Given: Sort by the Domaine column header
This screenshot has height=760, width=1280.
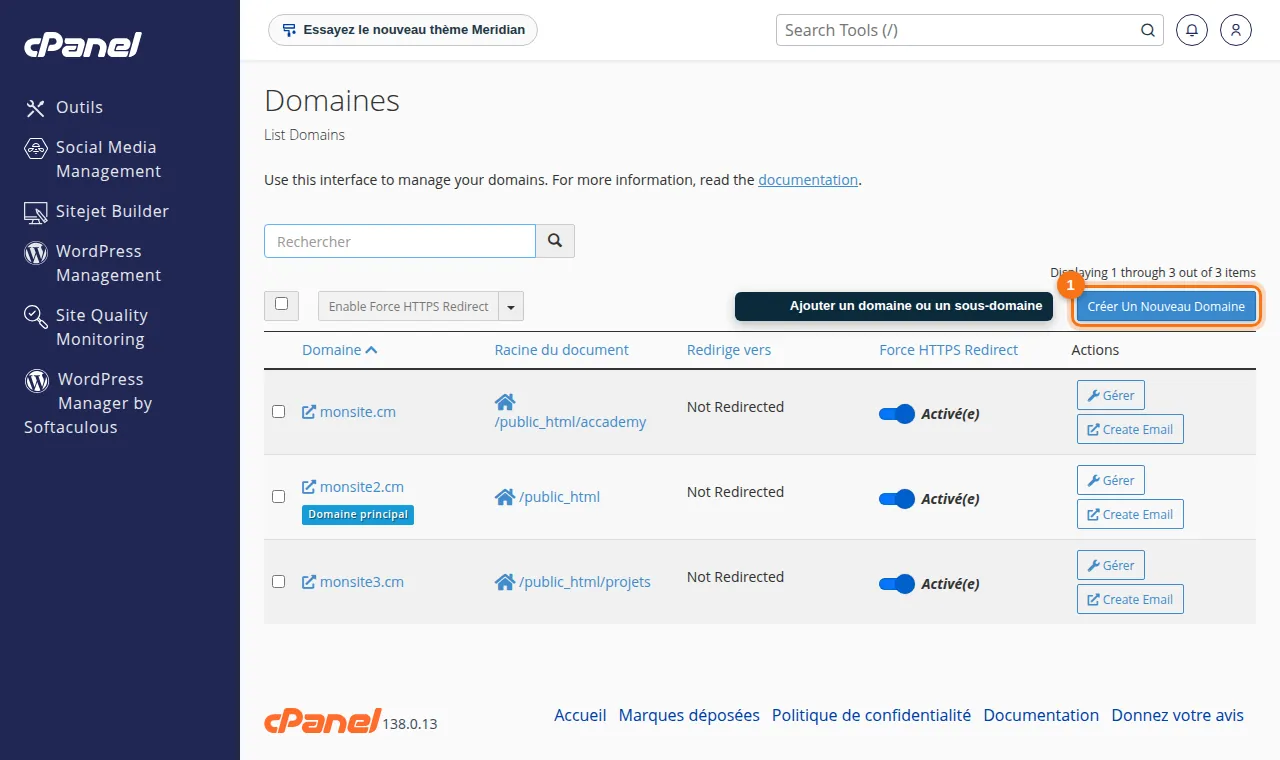Looking at the screenshot, I should (x=340, y=350).
